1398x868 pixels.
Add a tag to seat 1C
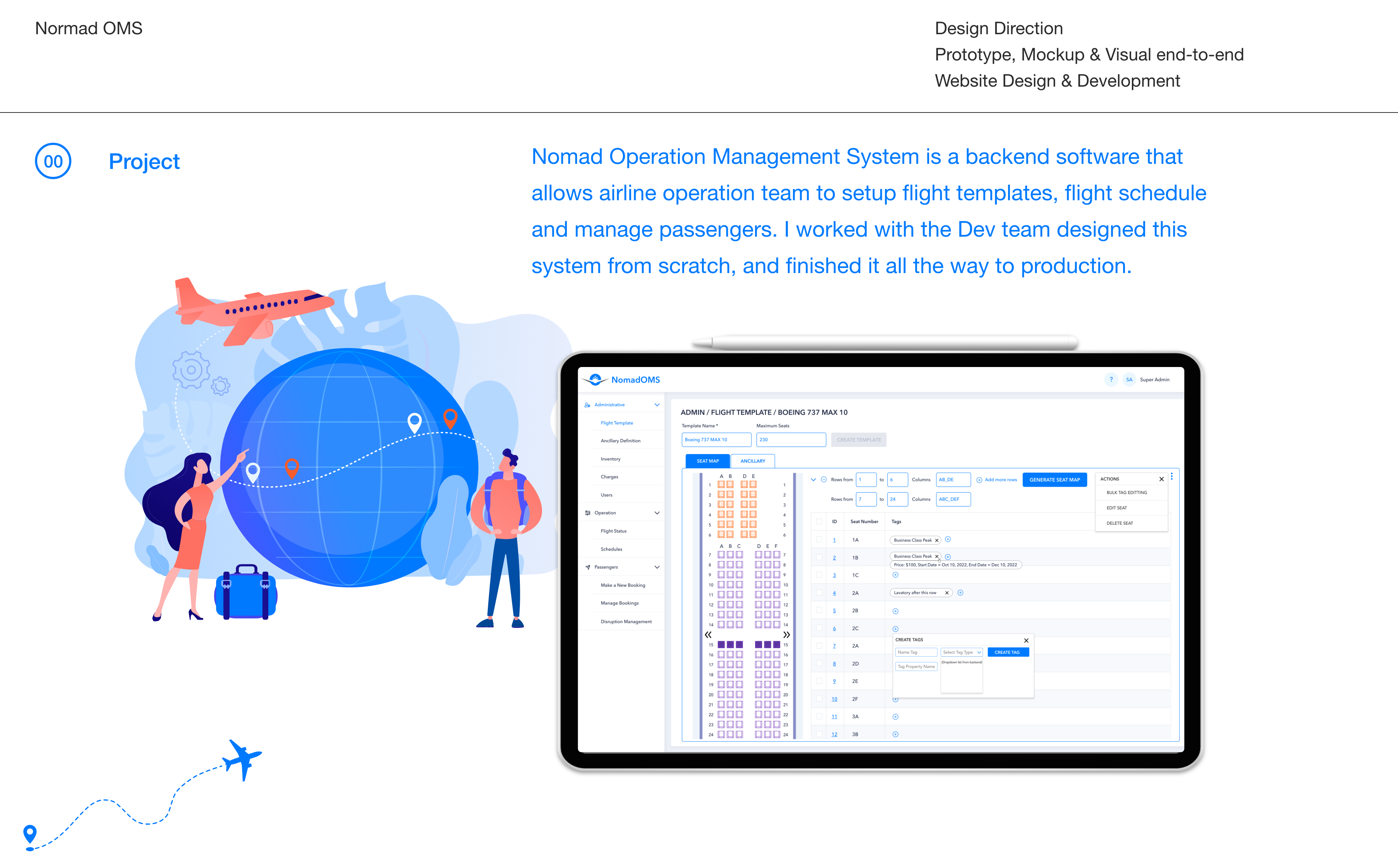tap(895, 575)
